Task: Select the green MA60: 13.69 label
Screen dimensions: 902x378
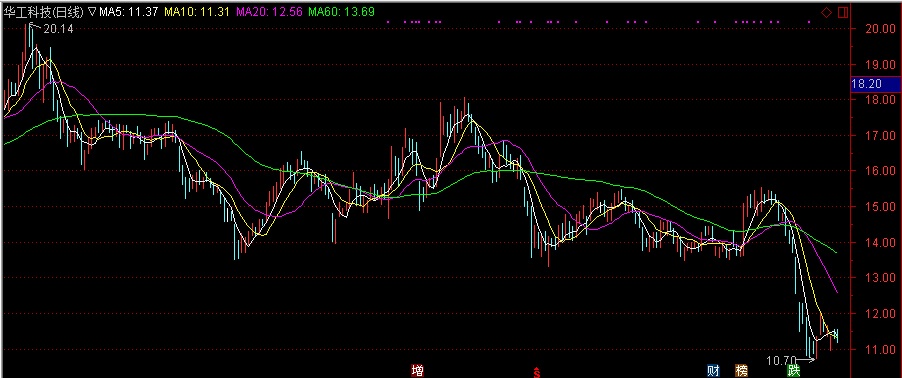Action: (342, 12)
